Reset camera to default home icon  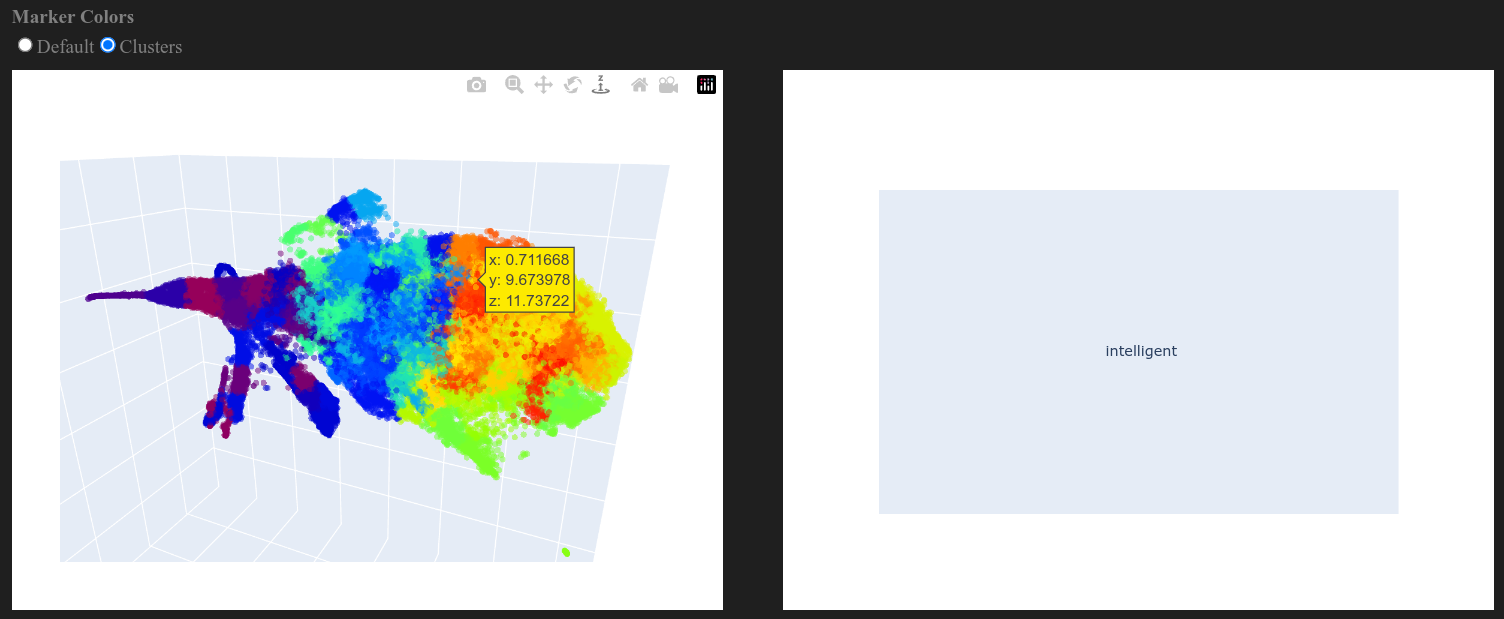click(639, 85)
